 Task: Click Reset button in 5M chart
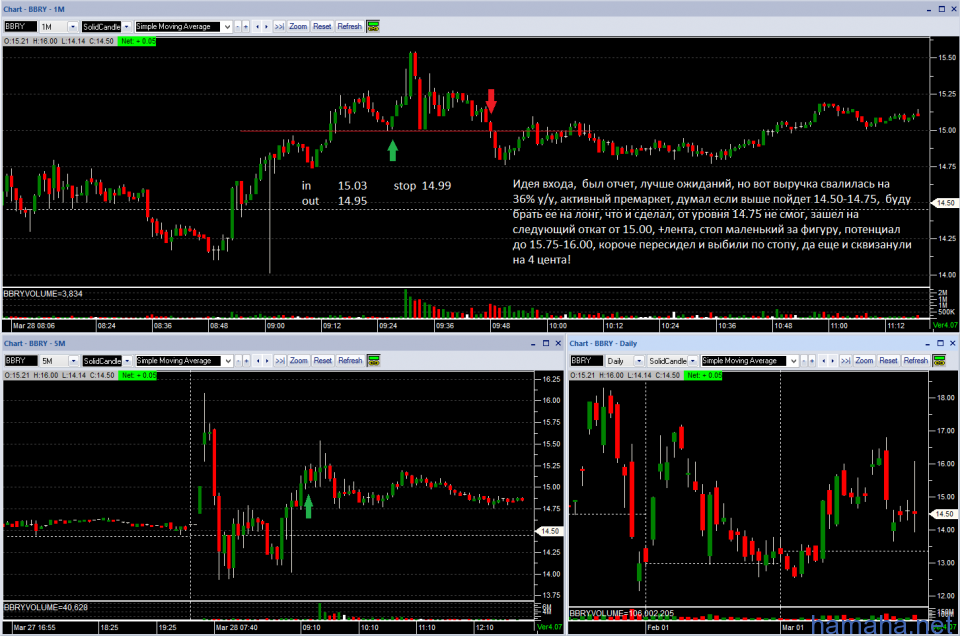click(x=323, y=361)
